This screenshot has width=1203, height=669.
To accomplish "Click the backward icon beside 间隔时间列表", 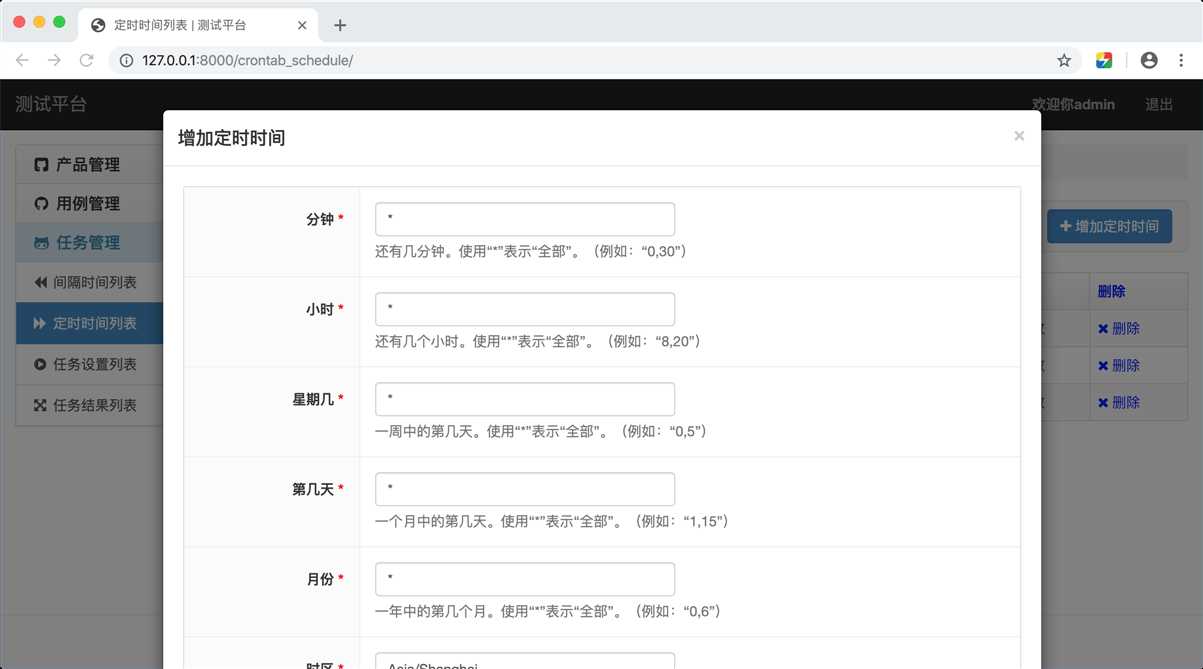I will (41, 282).
